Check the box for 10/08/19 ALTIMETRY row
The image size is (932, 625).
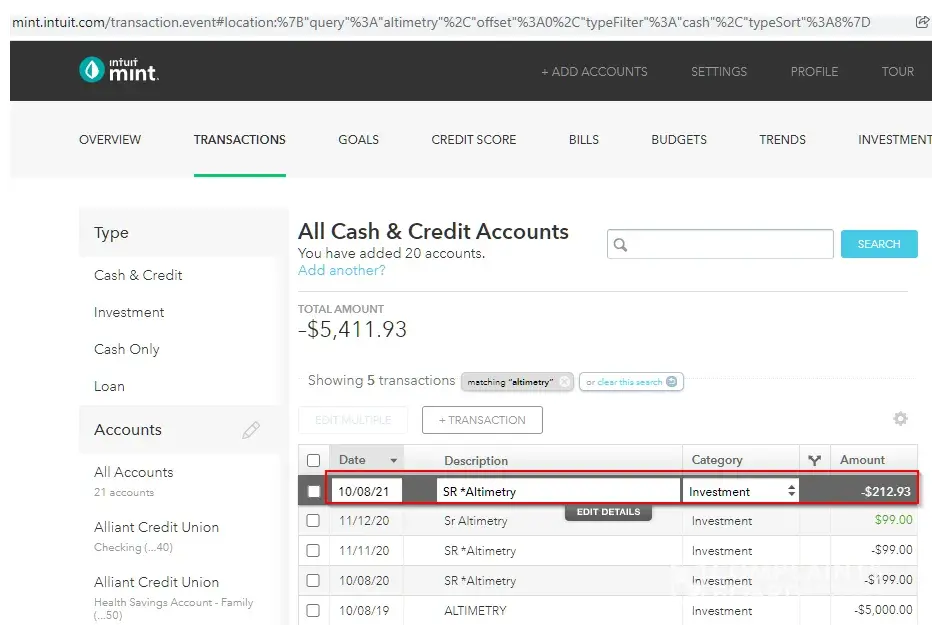tap(314, 610)
